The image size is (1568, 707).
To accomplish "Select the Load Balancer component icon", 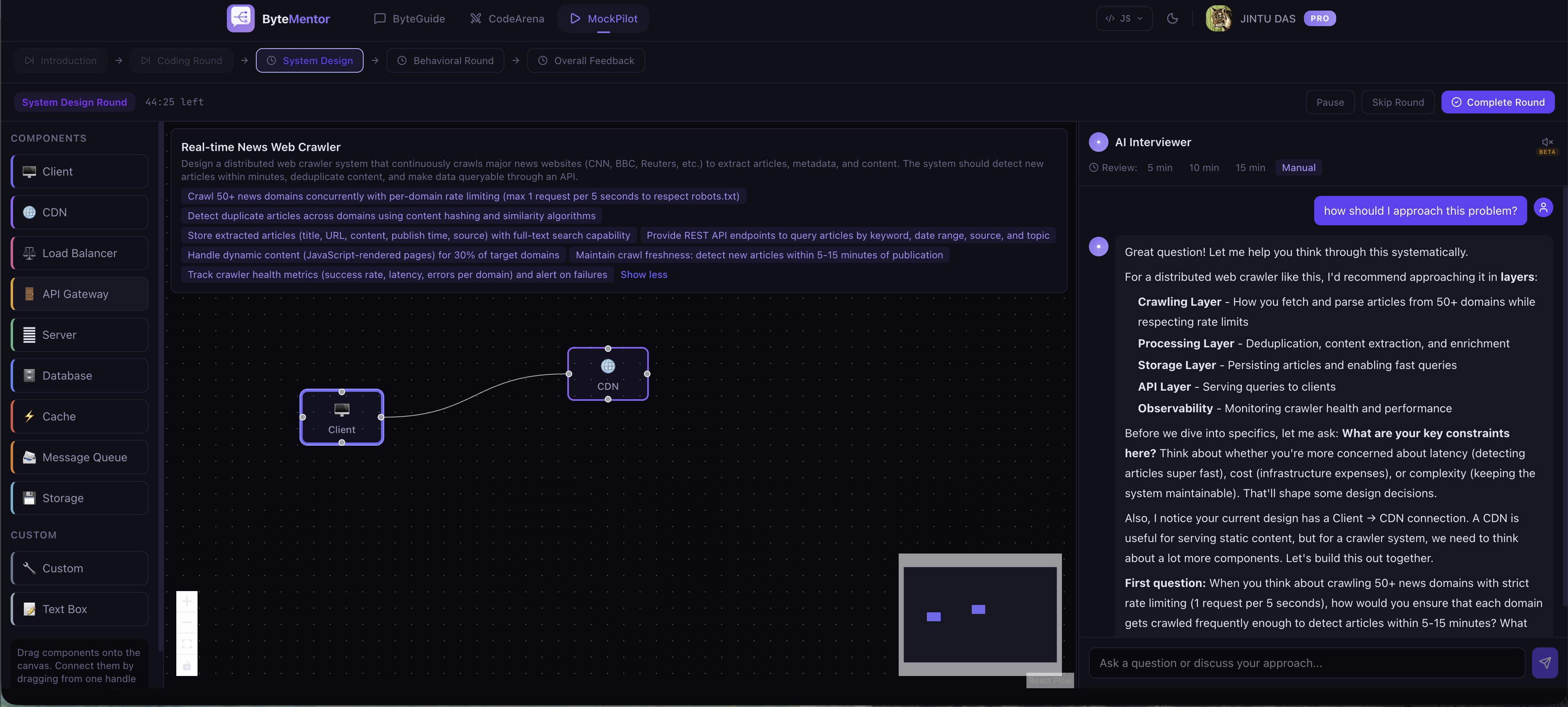I will pos(29,253).
